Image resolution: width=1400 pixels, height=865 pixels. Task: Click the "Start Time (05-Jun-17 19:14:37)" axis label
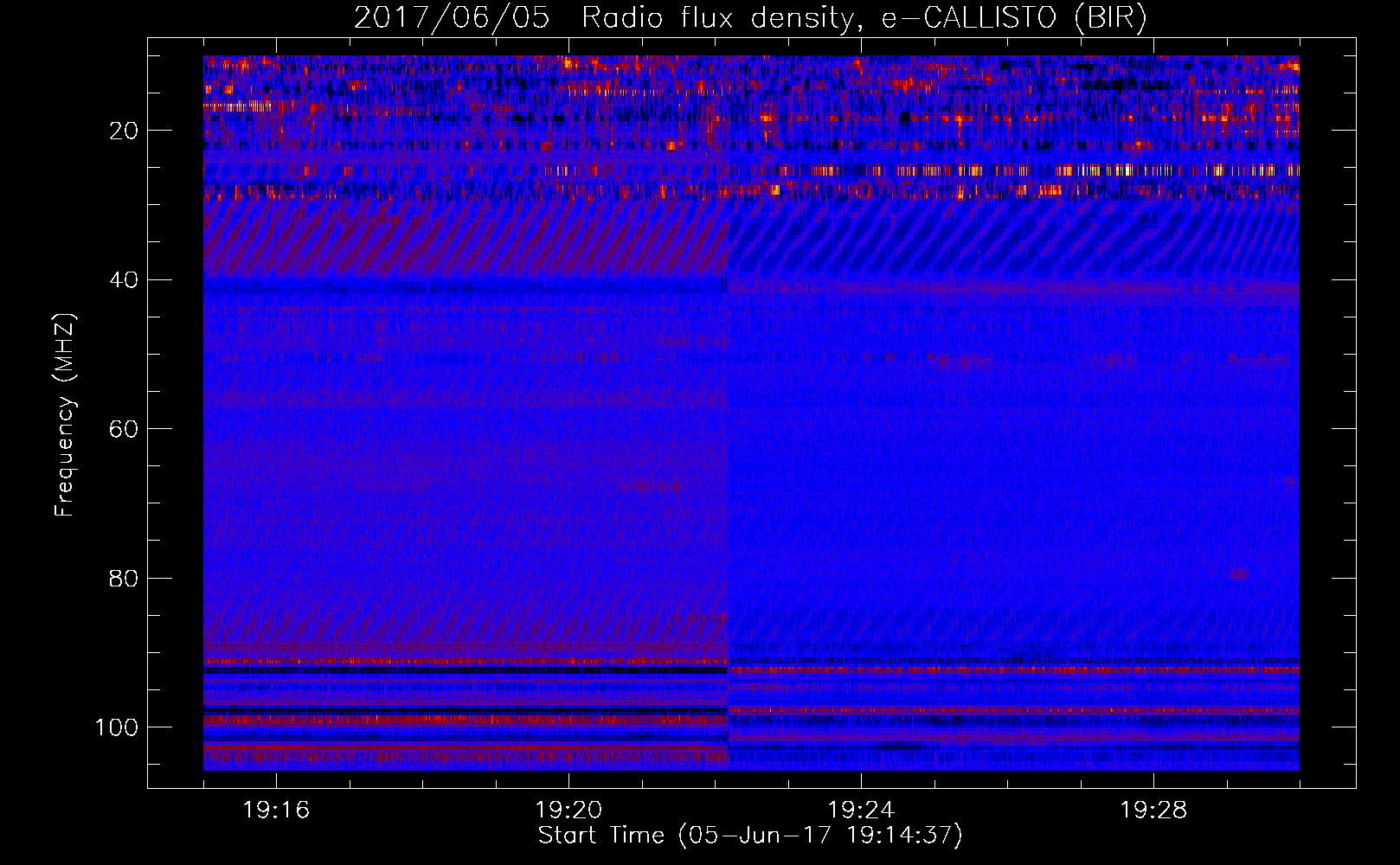coord(750,836)
